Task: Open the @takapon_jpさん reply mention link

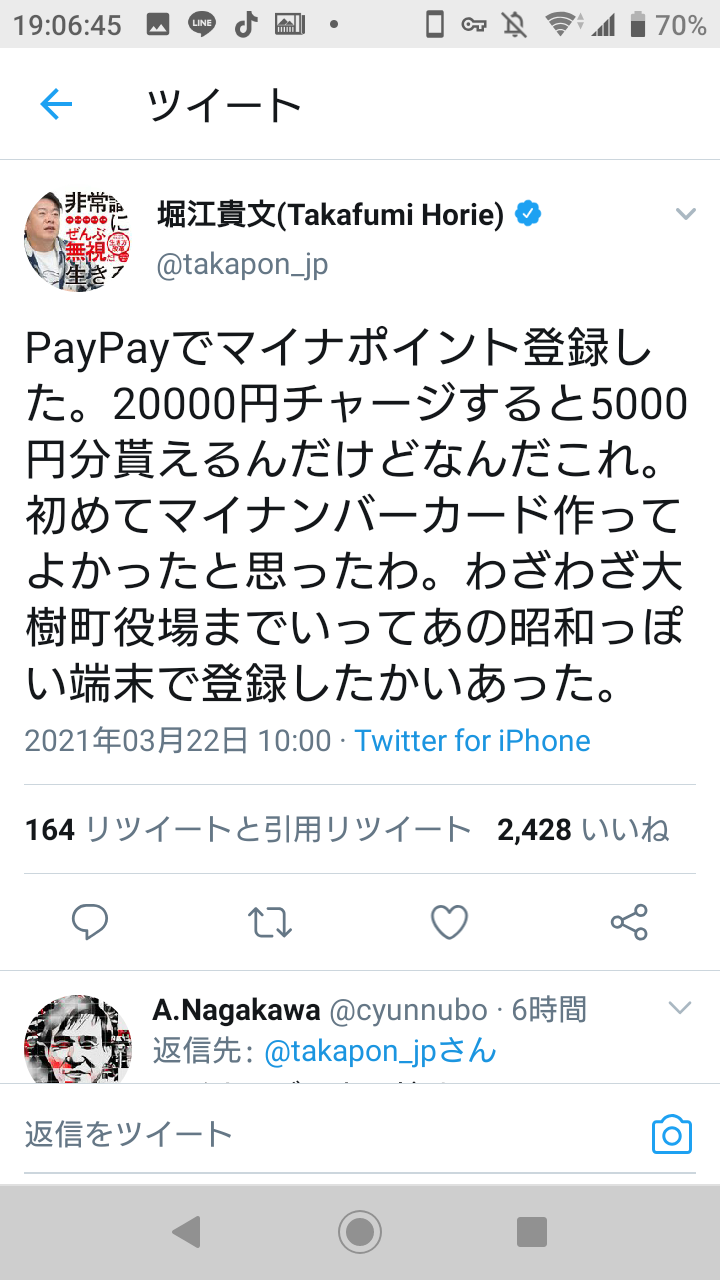Action: (380, 1051)
